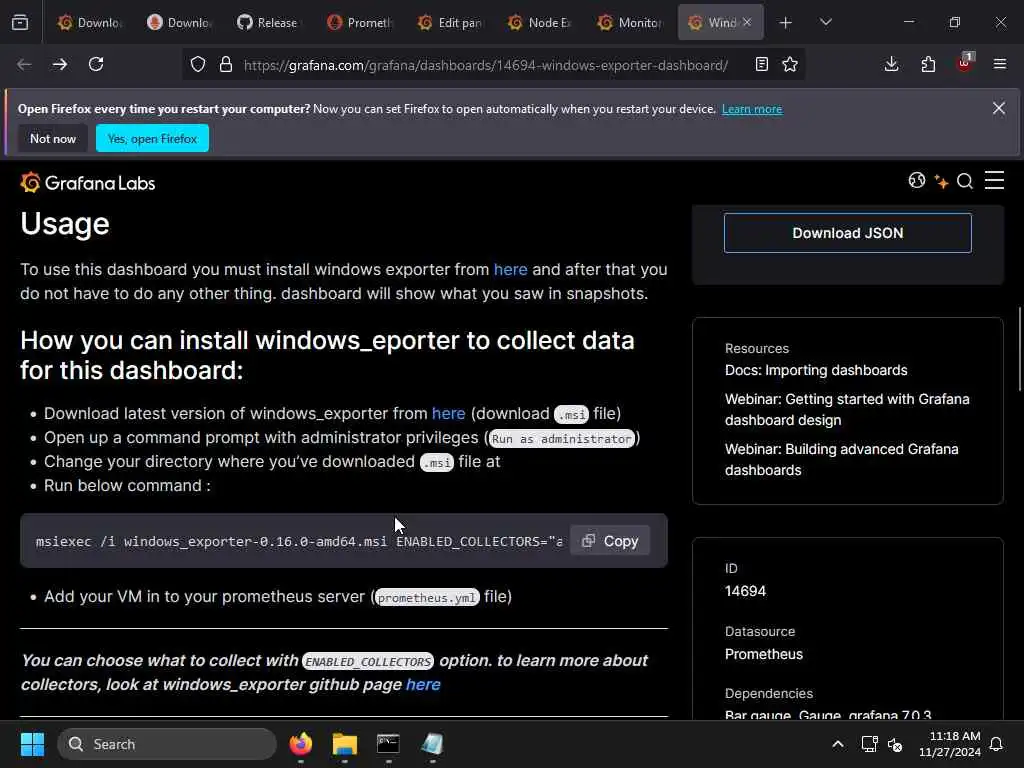Open the Windows Start menu
This screenshot has height=768, width=1024.
coord(32,744)
